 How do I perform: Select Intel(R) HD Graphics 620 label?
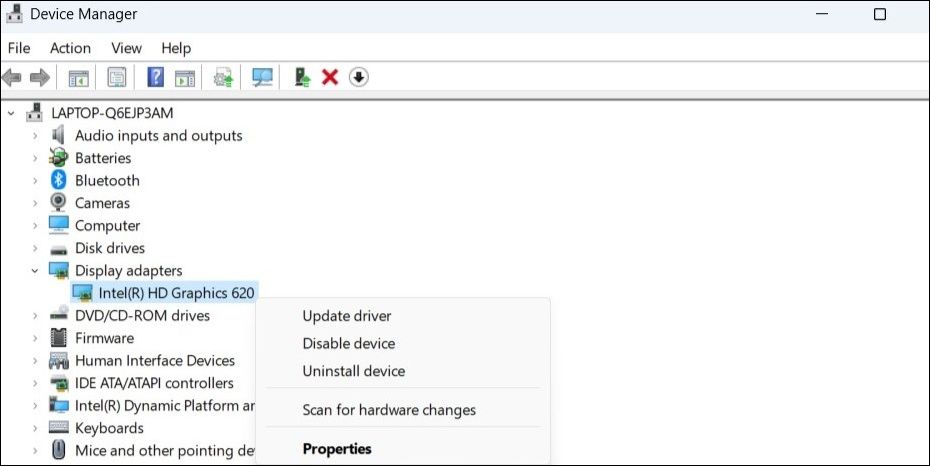click(x=176, y=293)
